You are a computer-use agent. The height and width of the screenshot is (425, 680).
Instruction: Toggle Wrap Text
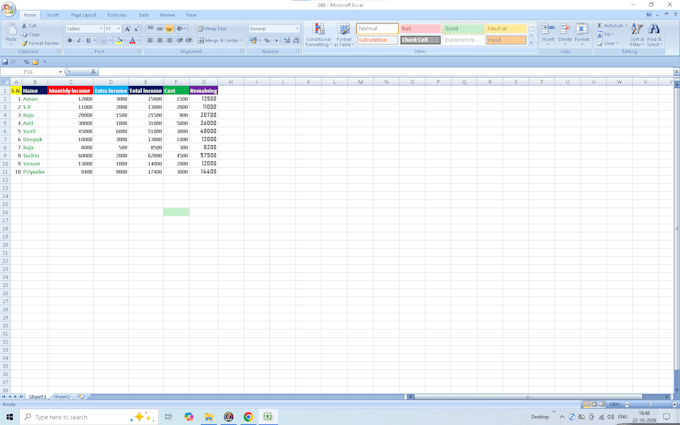212,29
